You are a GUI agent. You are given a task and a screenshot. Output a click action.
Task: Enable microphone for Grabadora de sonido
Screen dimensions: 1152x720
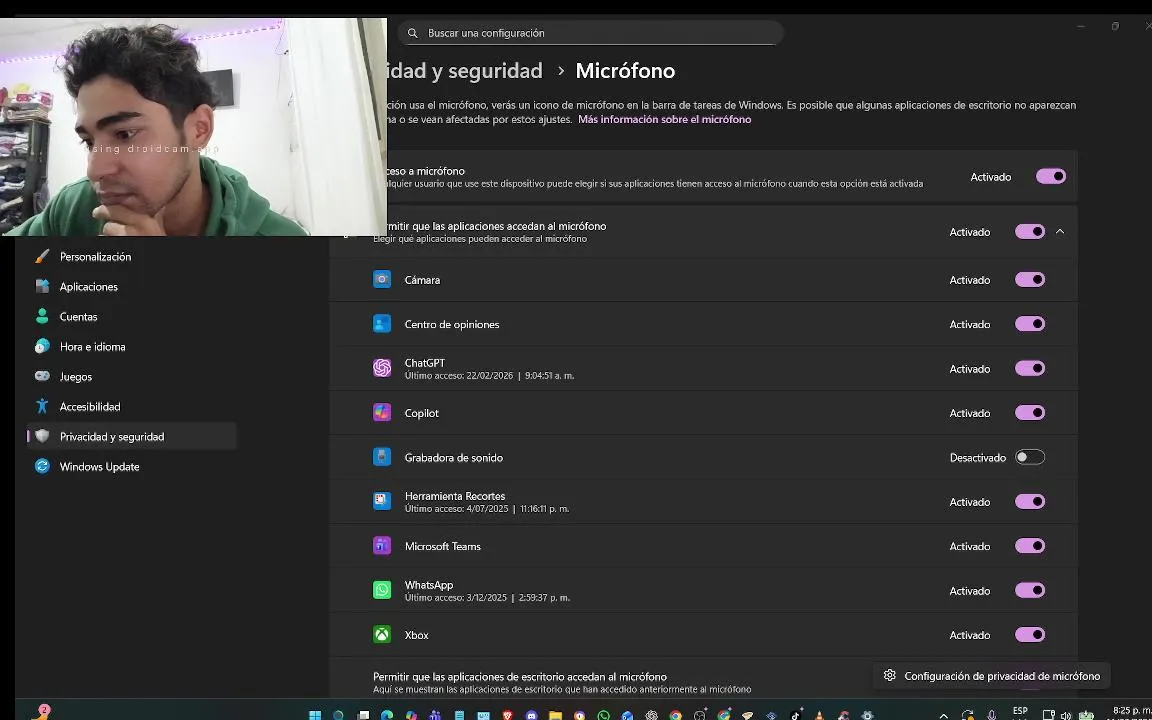(1029, 457)
